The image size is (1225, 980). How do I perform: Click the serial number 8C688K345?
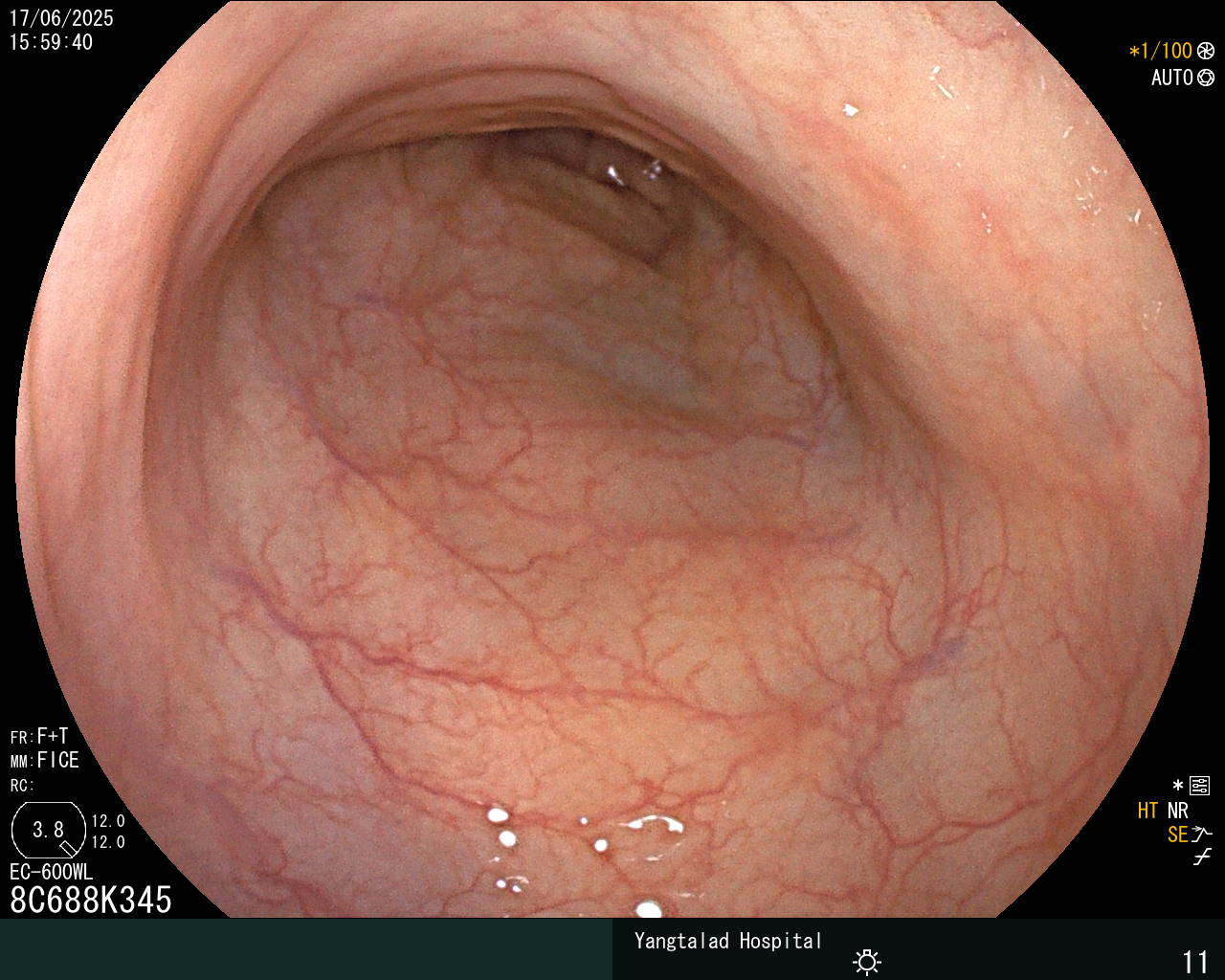click(x=91, y=900)
